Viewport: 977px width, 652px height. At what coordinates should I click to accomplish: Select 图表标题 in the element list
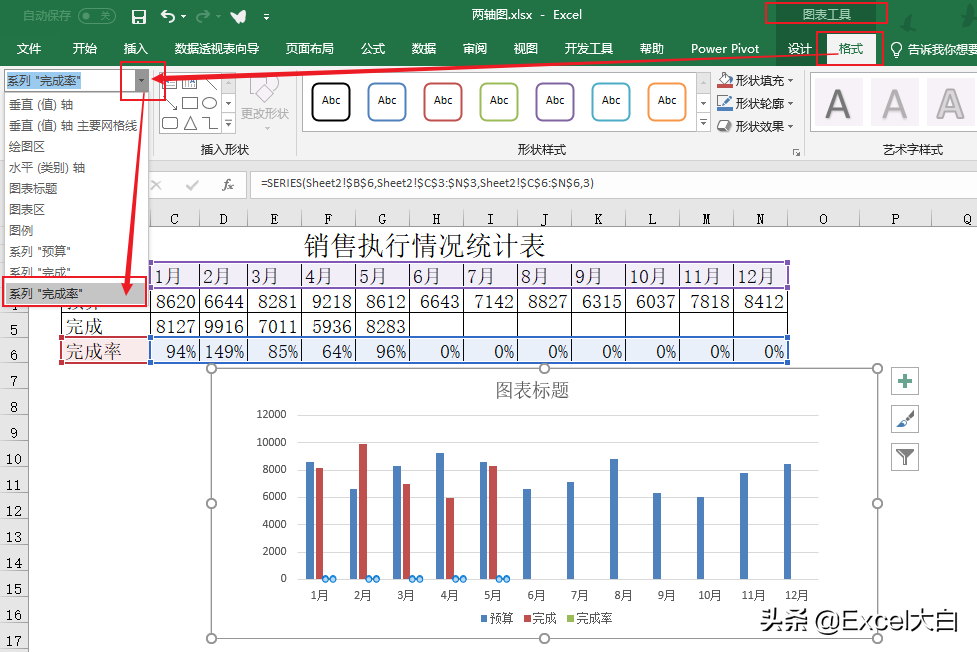tap(33, 188)
